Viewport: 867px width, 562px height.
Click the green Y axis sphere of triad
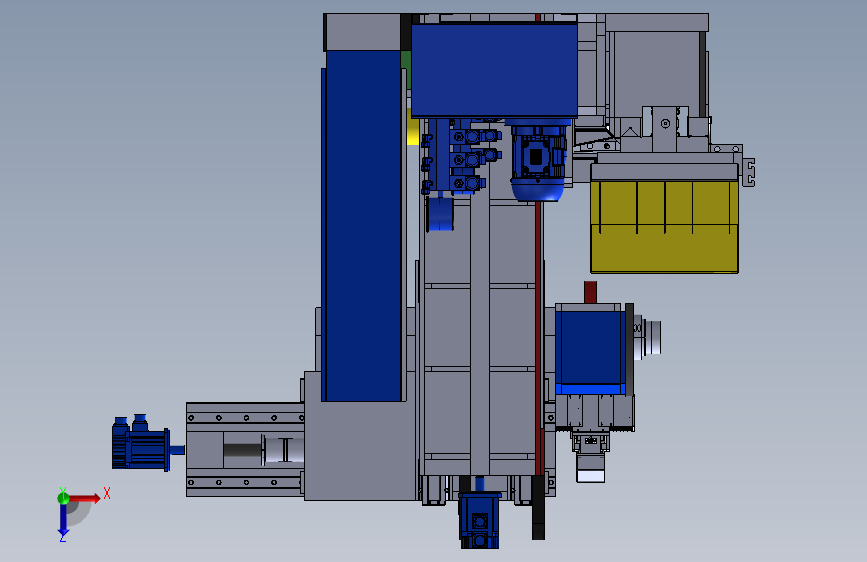coord(63,498)
